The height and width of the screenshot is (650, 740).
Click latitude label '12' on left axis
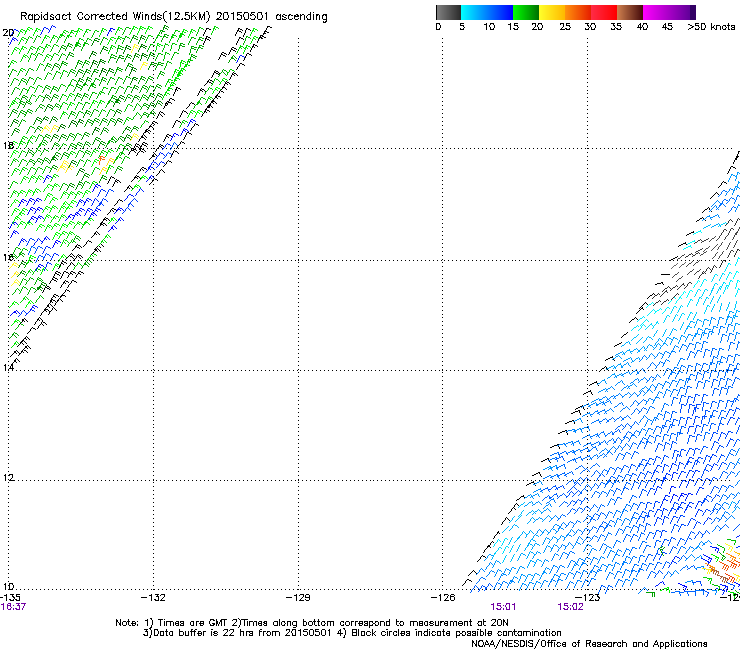pos(8,478)
